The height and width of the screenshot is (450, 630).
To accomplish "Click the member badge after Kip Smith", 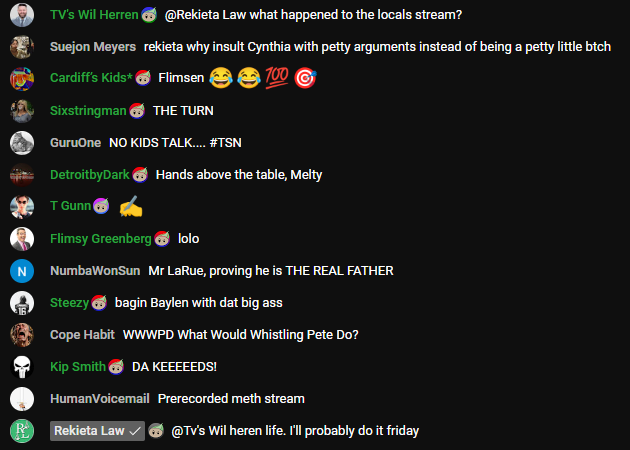I will [116, 366].
